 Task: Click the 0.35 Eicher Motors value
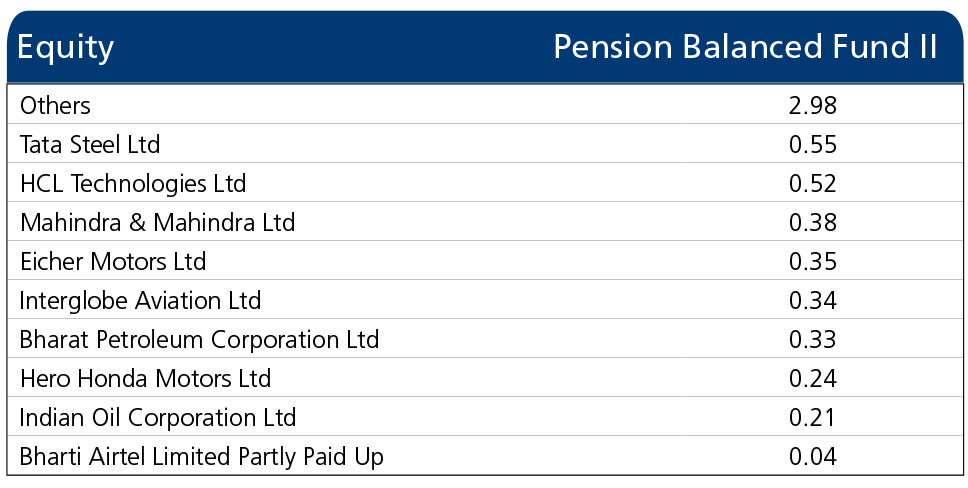(x=812, y=261)
